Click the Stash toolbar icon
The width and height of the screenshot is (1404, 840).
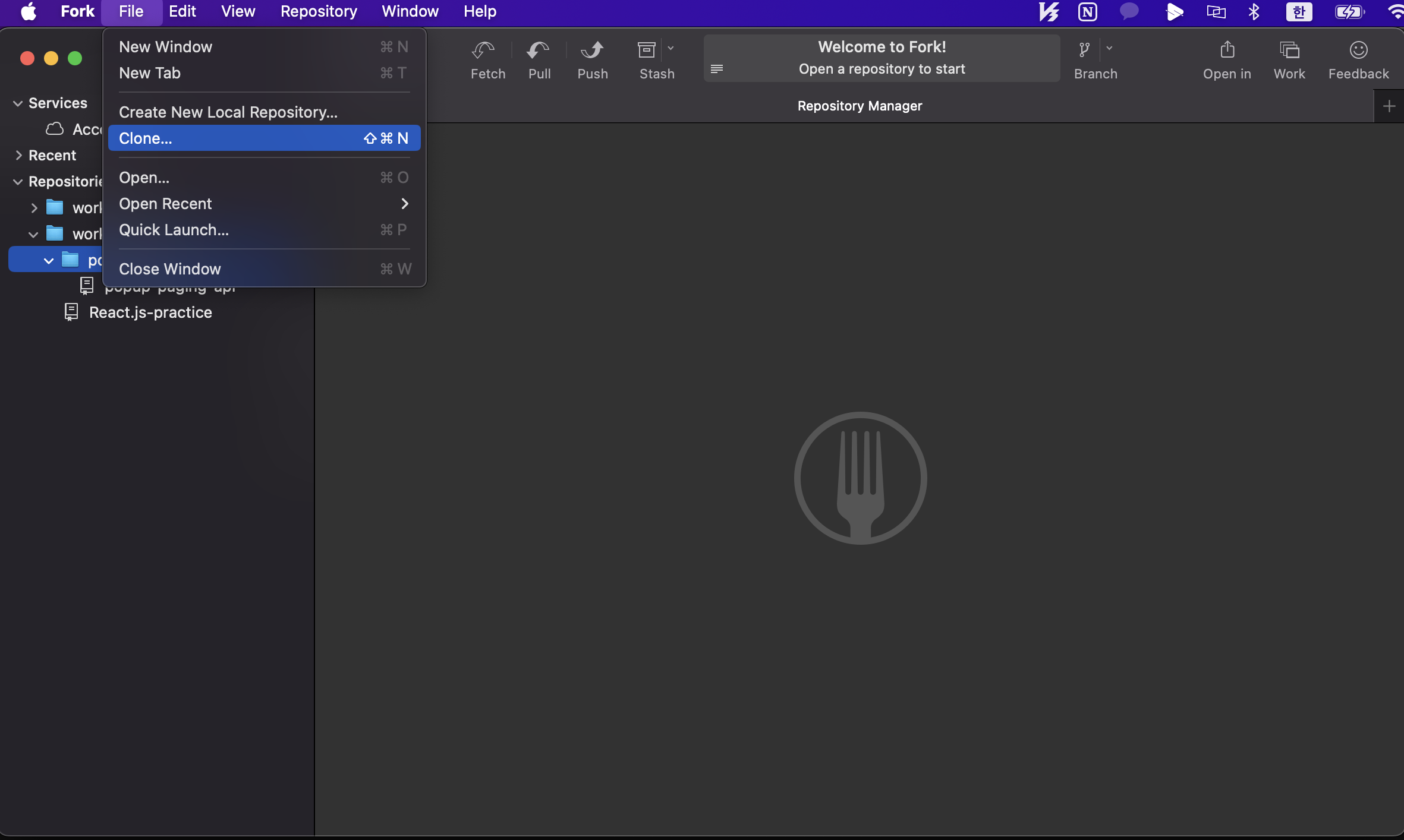(647, 51)
